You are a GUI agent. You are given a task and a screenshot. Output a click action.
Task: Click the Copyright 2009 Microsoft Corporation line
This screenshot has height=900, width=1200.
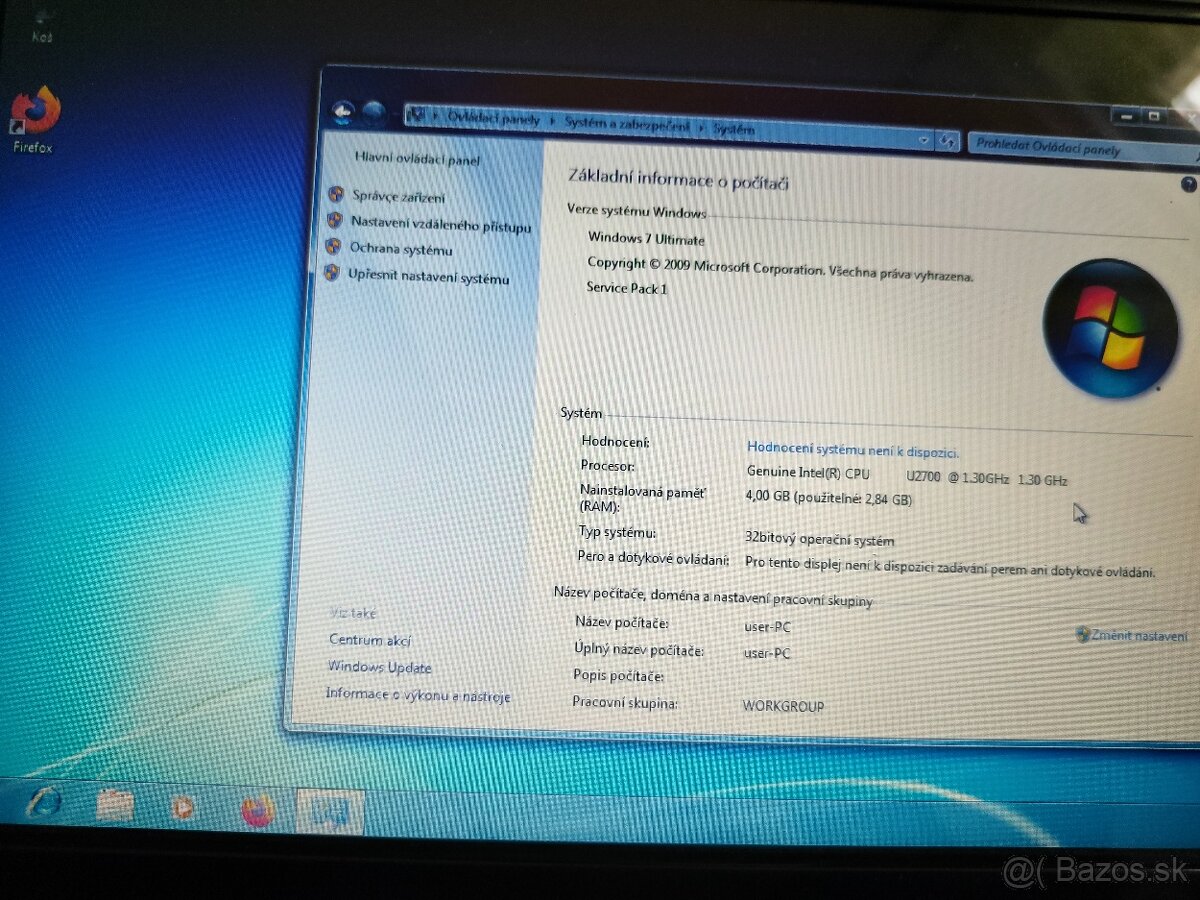coord(780,268)
